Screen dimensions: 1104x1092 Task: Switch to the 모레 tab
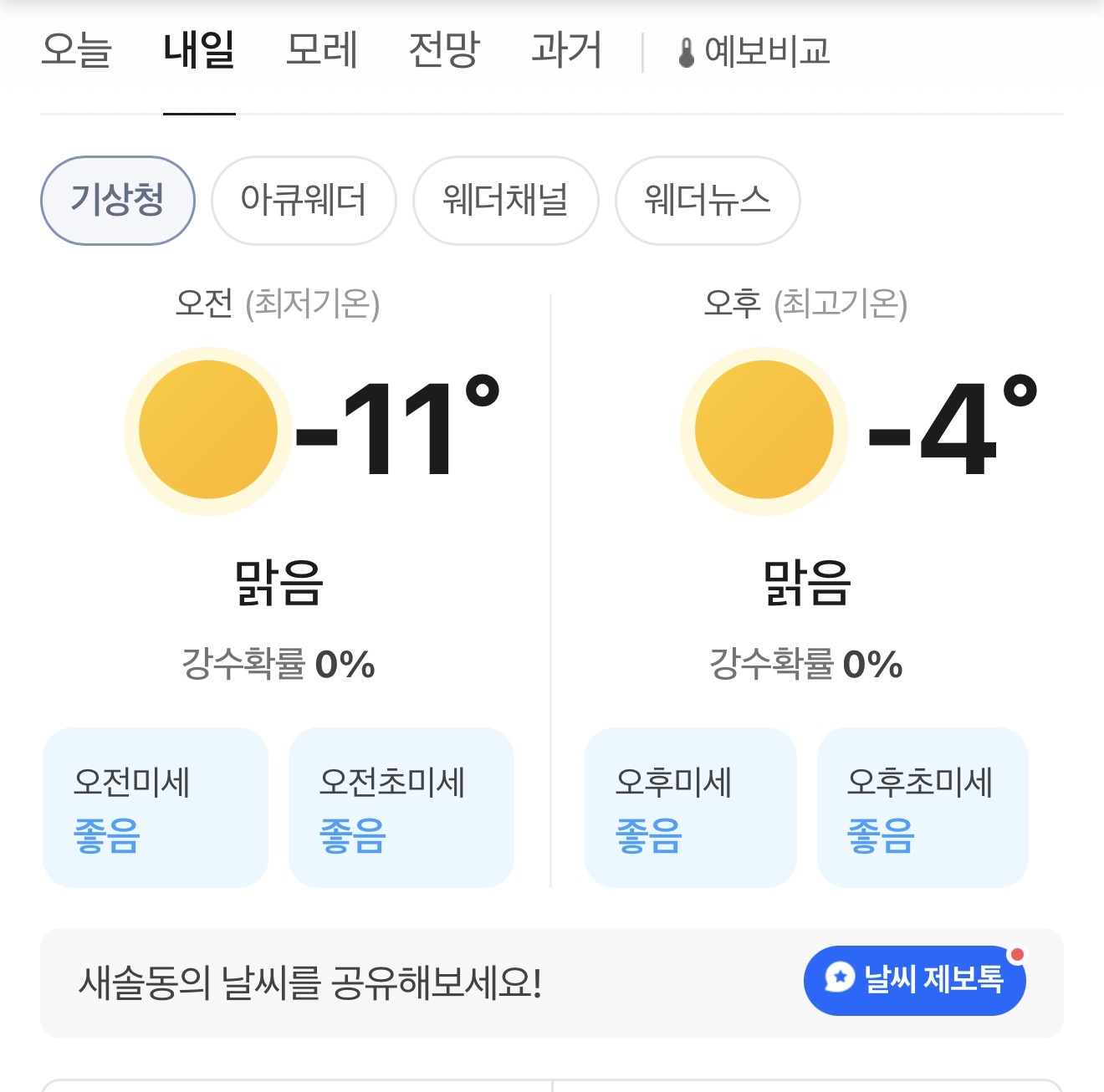point(323,51)
